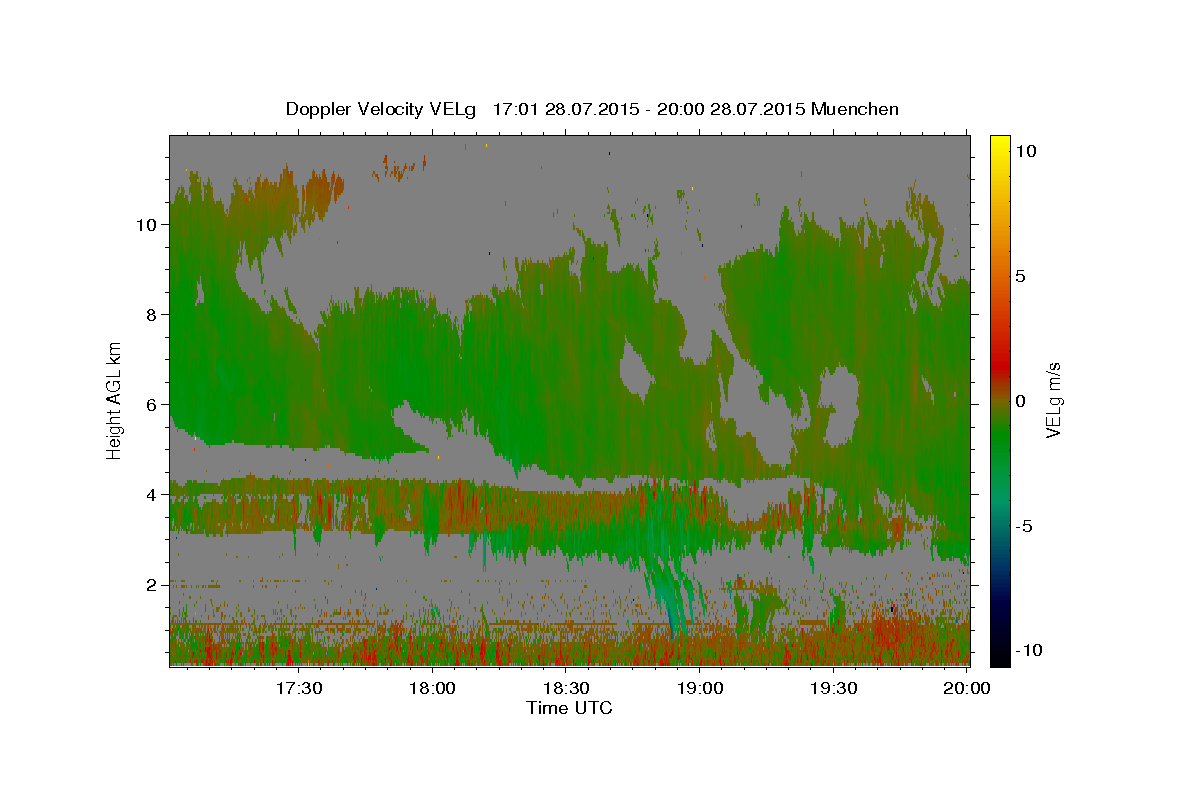Click the 'VELg m/s' colorbar label
Screen dimensions: 1200x800
tap(1053, 400)
